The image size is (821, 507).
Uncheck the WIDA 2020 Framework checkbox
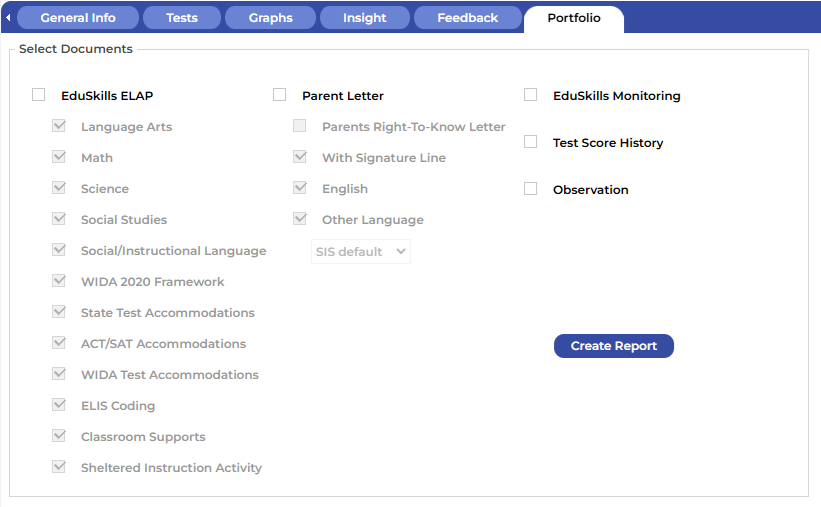coord(59,282)
